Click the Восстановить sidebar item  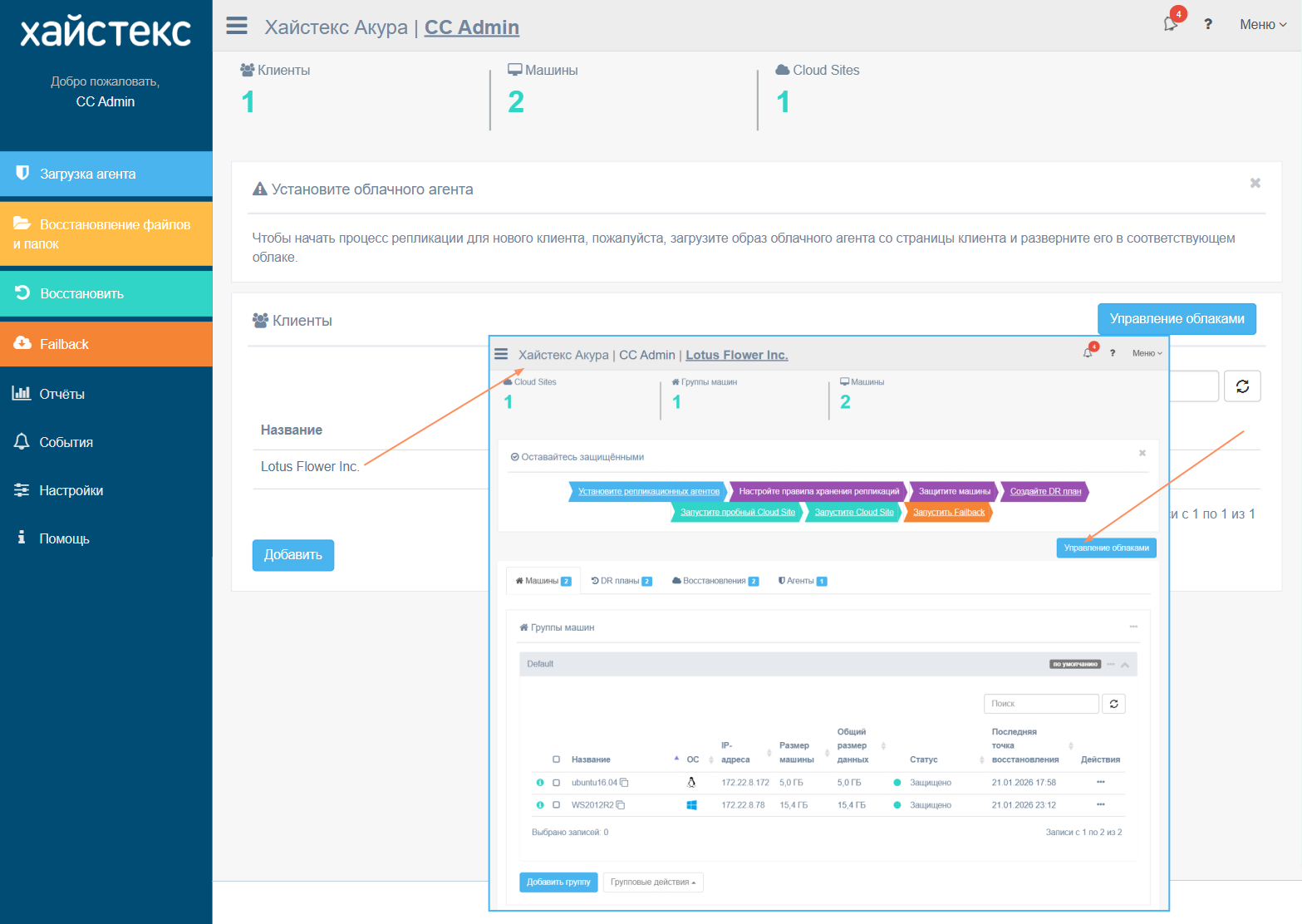coord(106,293)
